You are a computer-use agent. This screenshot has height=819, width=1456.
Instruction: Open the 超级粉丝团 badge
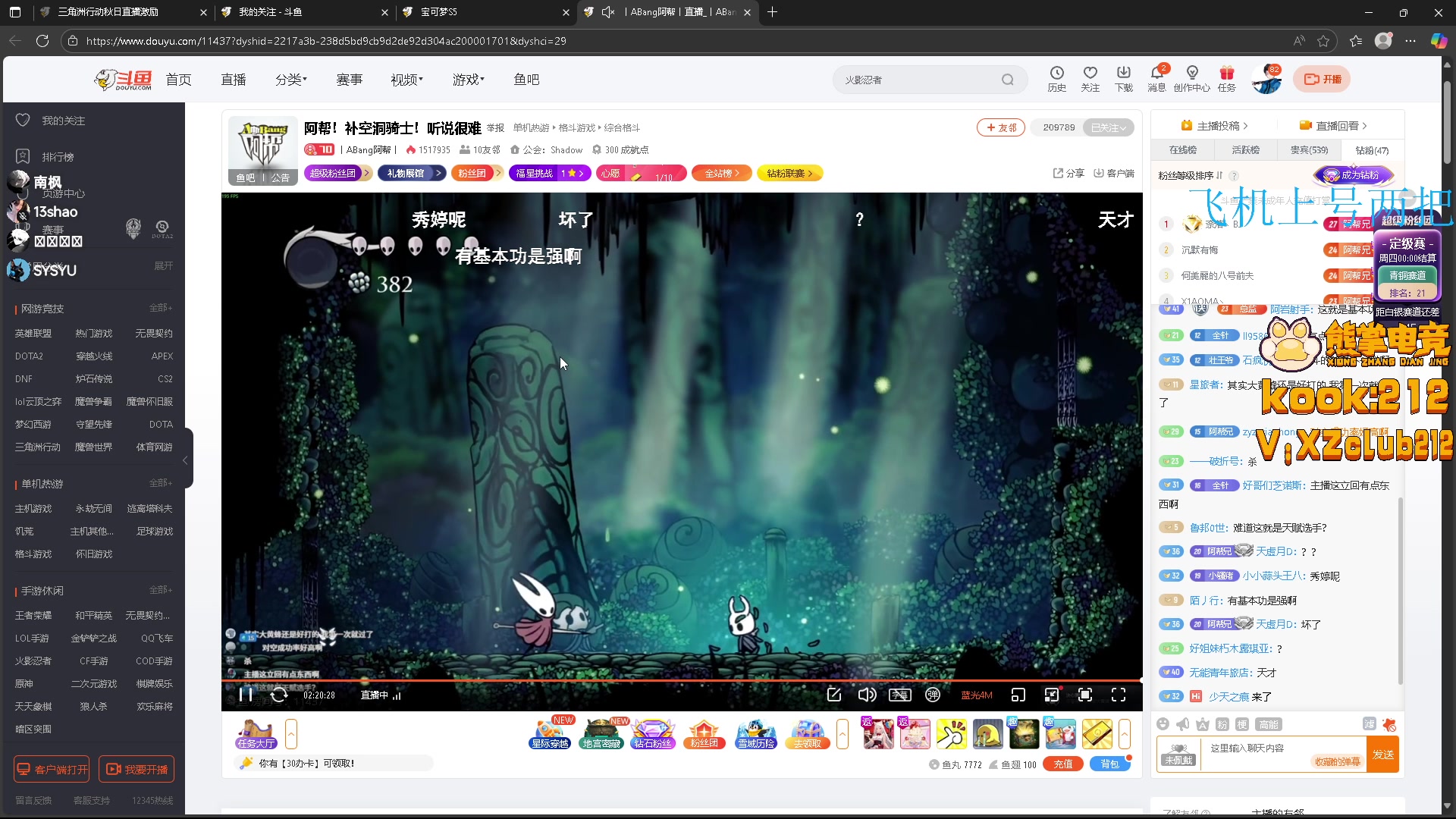pyautogui.click(x=337, y=174)
